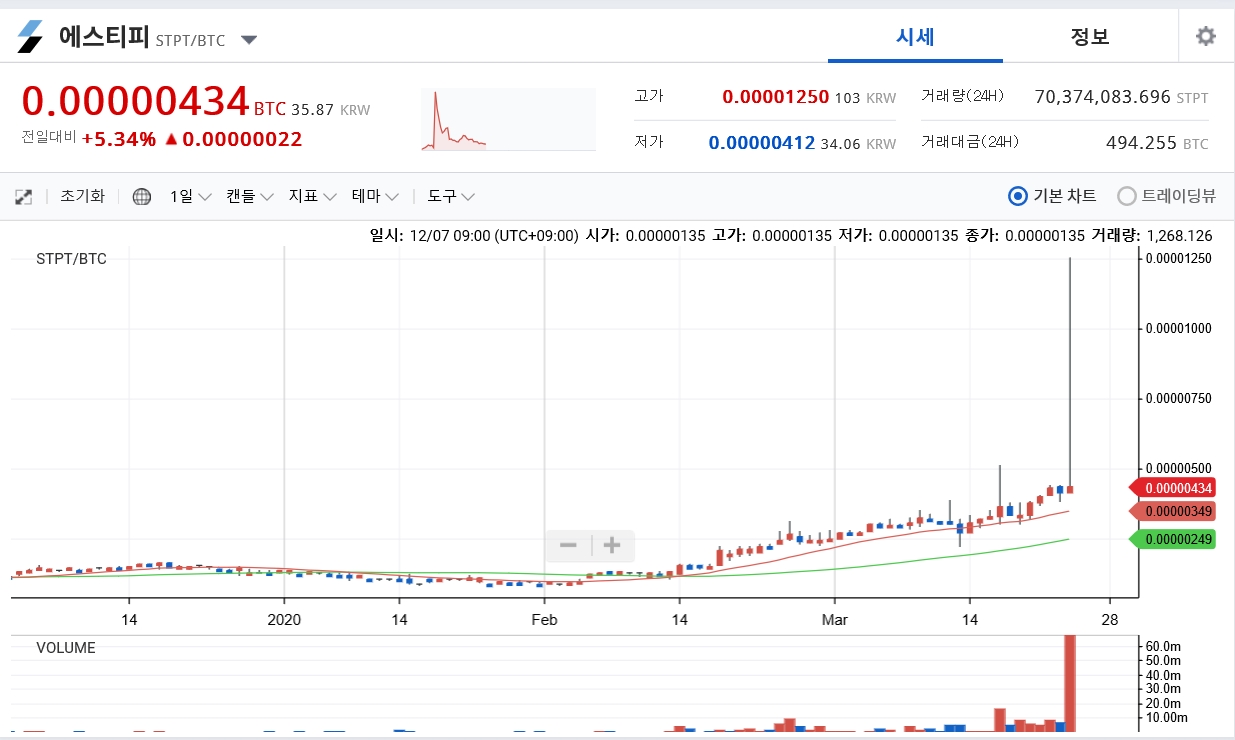Open the 테마 theme dropdown
This screenshot has width=1235, height=740.
(x=375, y=196)
